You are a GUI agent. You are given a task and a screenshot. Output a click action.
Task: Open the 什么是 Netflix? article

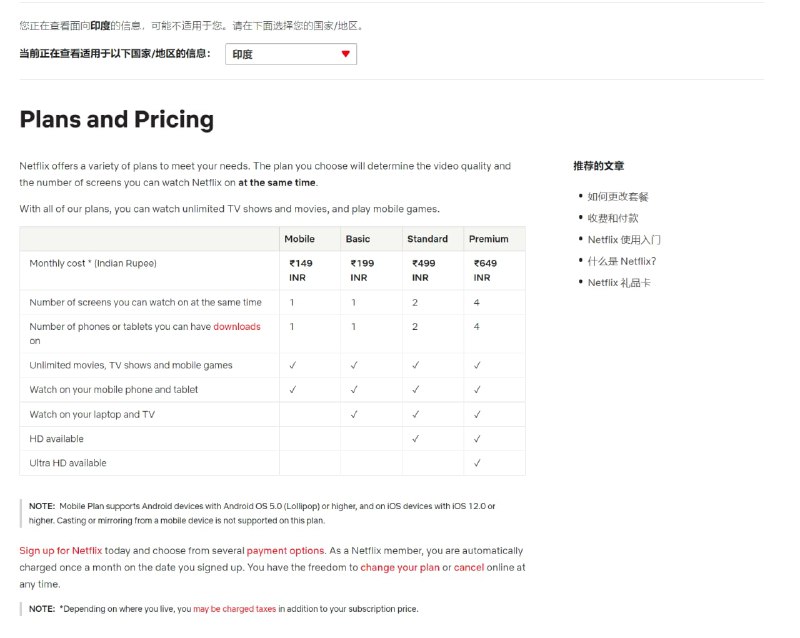pos(622,261)
